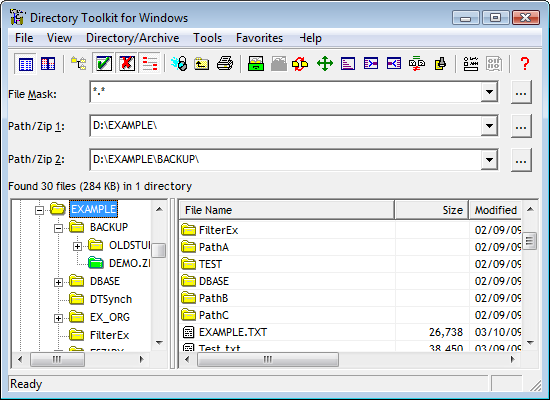
Task: Click the grayed-out drawer toolbar icon
Action: tap(279, 64)
